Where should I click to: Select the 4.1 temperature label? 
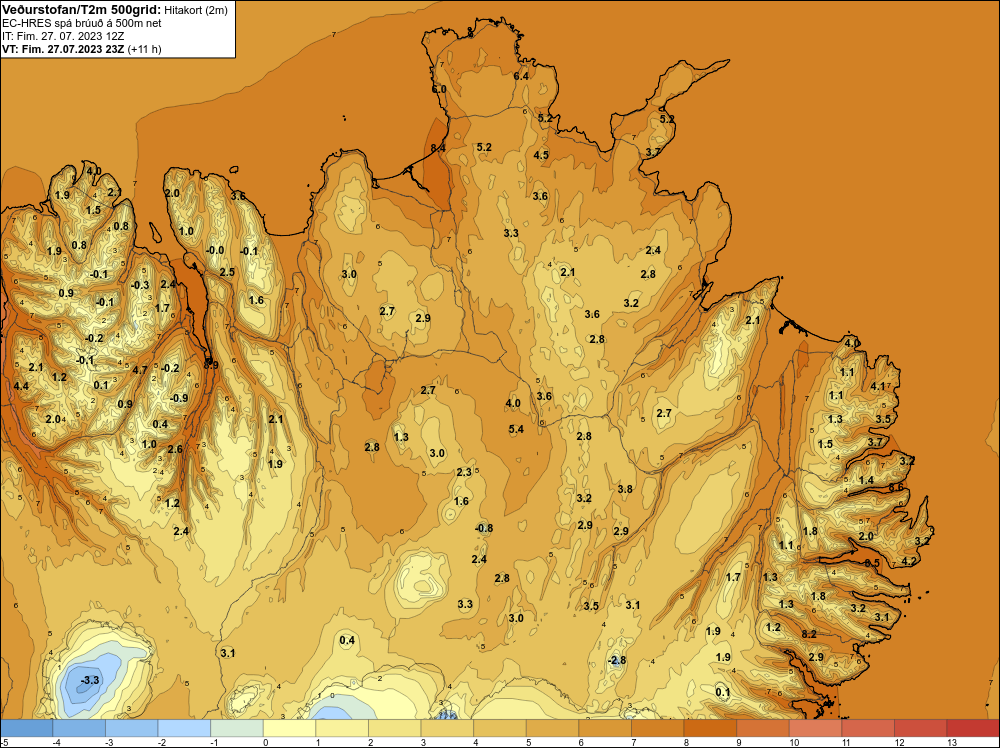coord(878,386)
